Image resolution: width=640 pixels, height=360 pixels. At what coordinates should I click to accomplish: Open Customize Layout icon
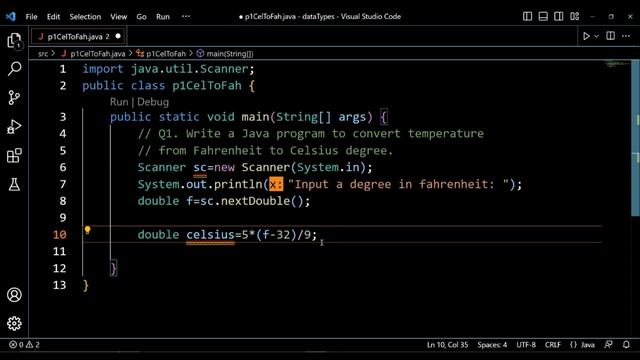(575, 16)
